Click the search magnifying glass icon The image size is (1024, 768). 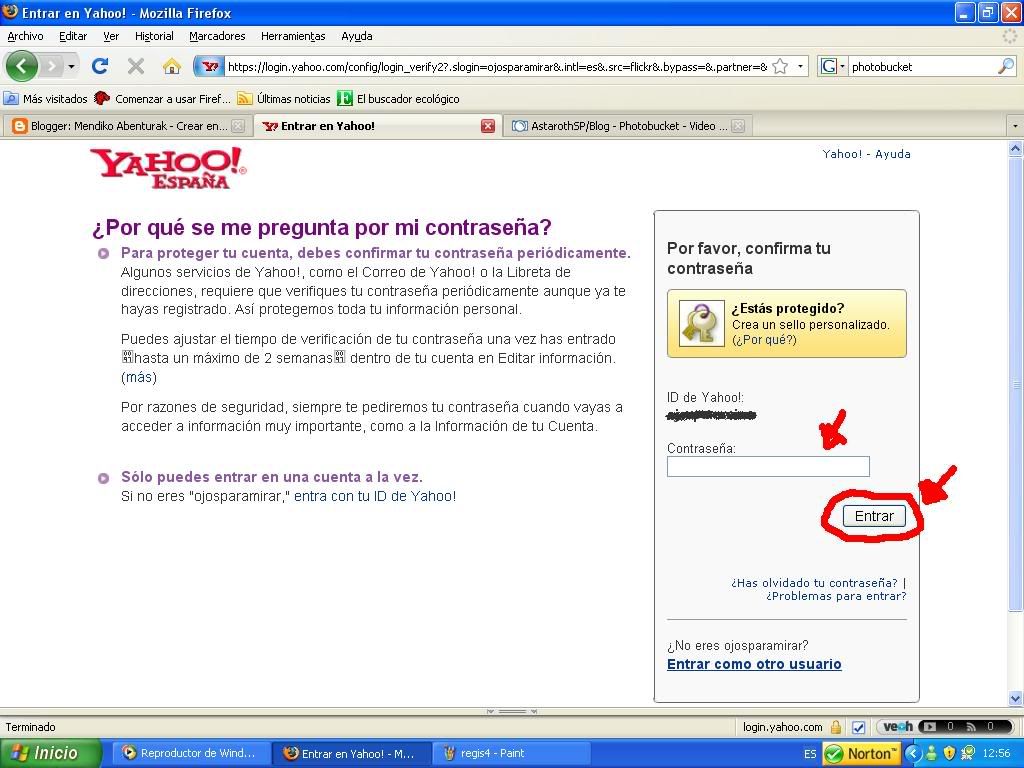(1005, 66)
